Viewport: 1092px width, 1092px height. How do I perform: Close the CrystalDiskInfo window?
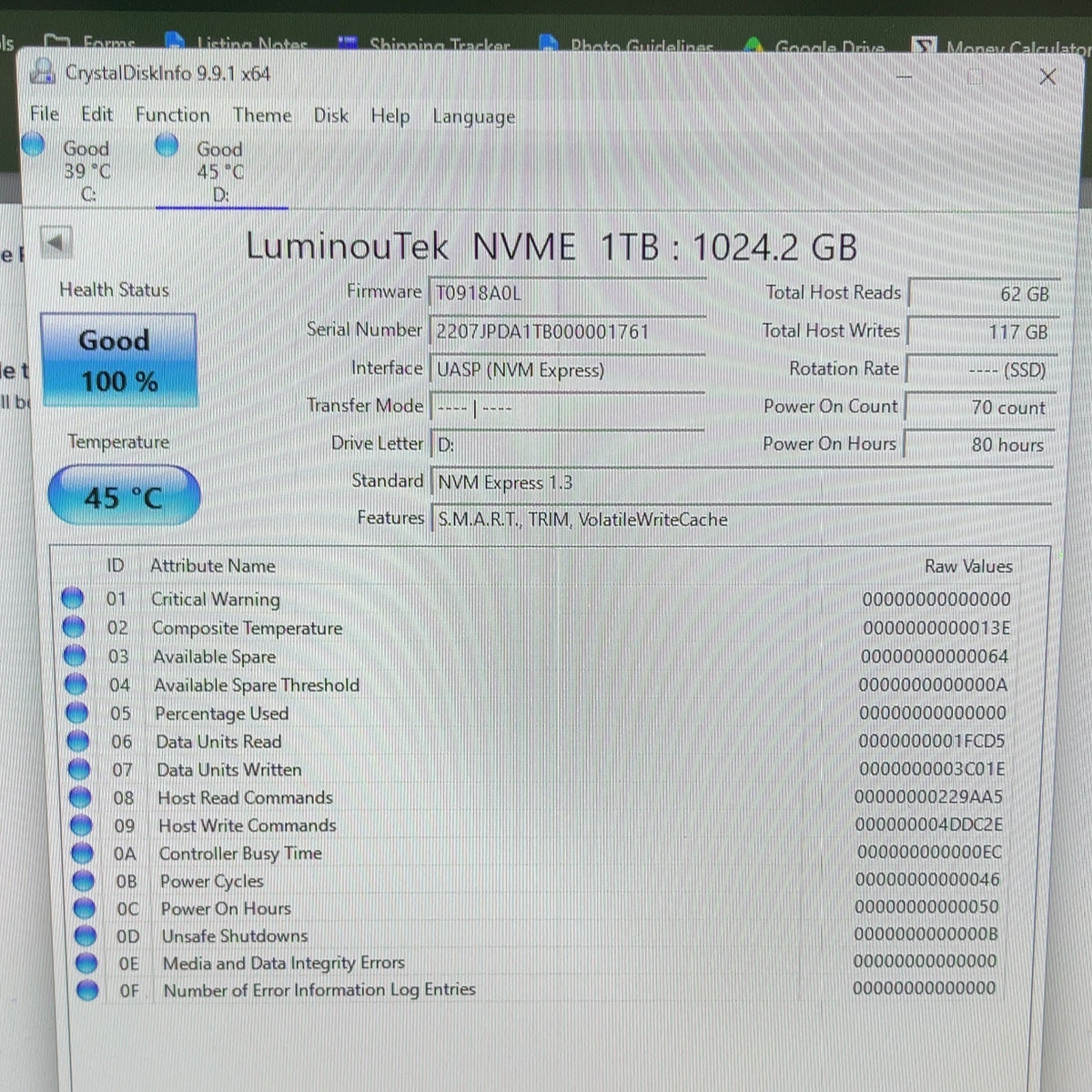tap(1047, 76)
